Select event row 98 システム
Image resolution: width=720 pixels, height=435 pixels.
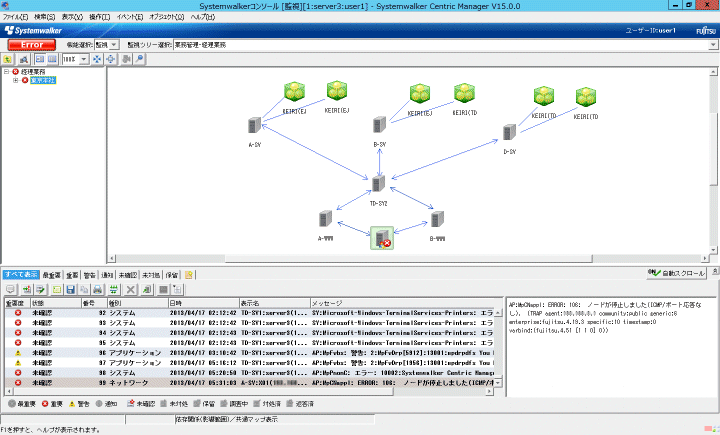tap(249, 373)
